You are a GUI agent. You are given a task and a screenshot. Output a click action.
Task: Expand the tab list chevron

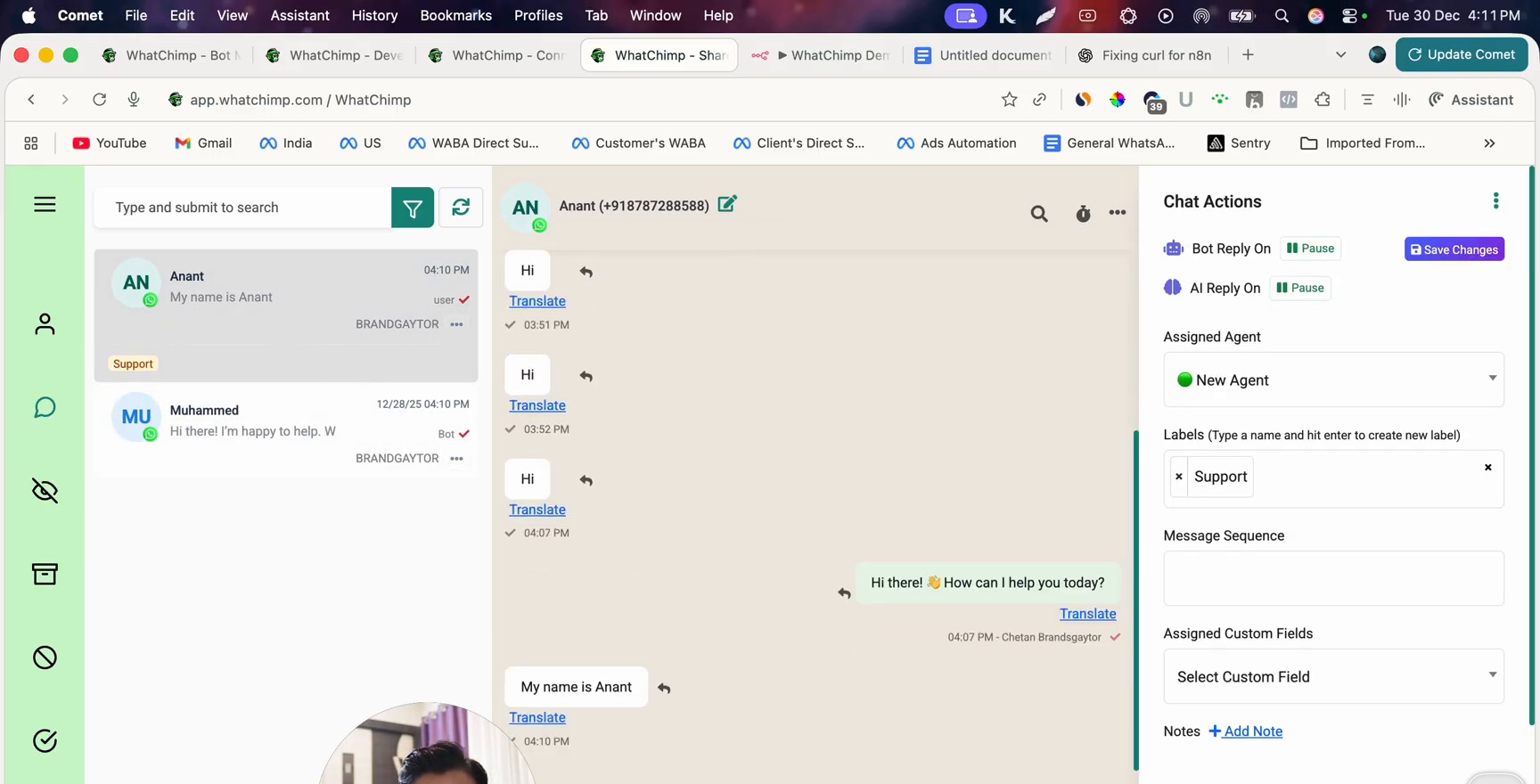[1340, 55]
